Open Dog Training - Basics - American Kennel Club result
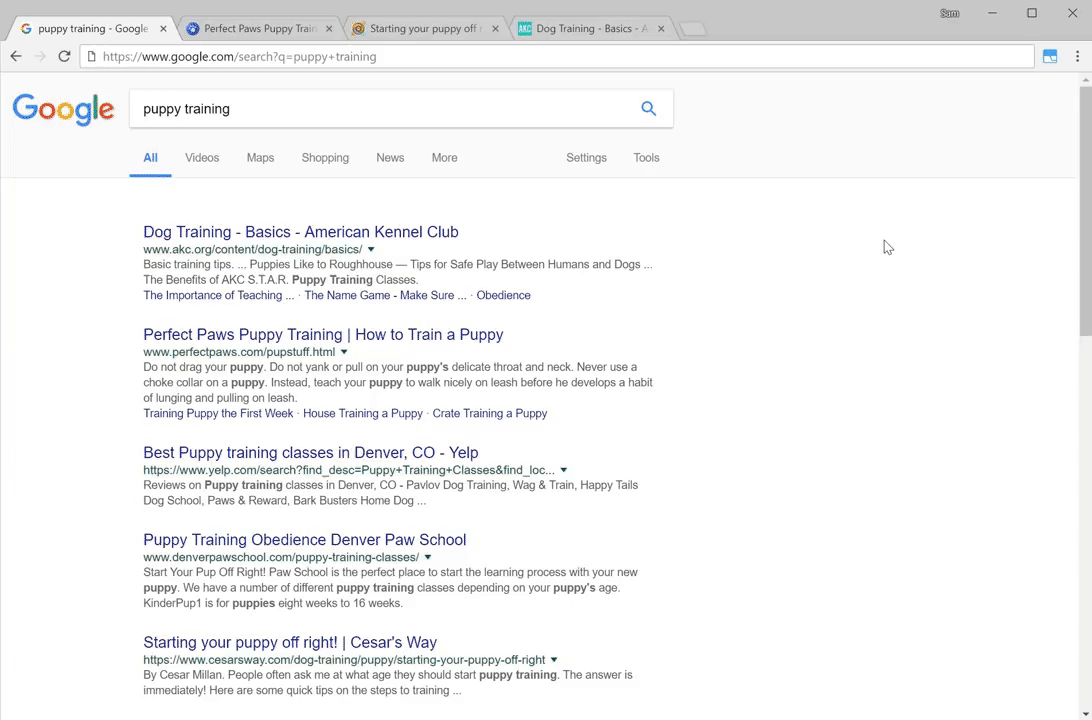 (301, 232)
